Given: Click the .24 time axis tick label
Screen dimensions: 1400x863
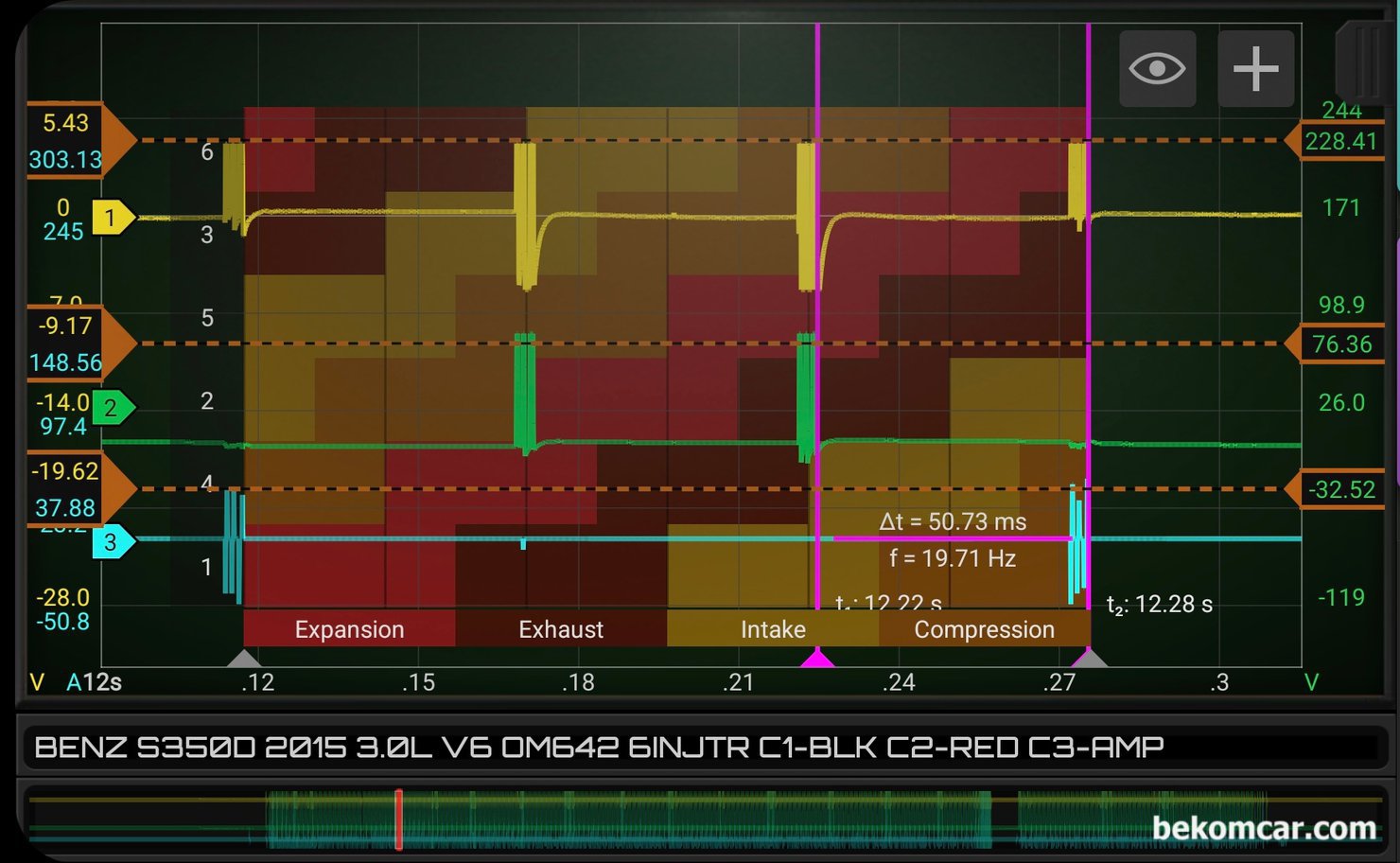Looking at the screenshot, I should 898,682.
